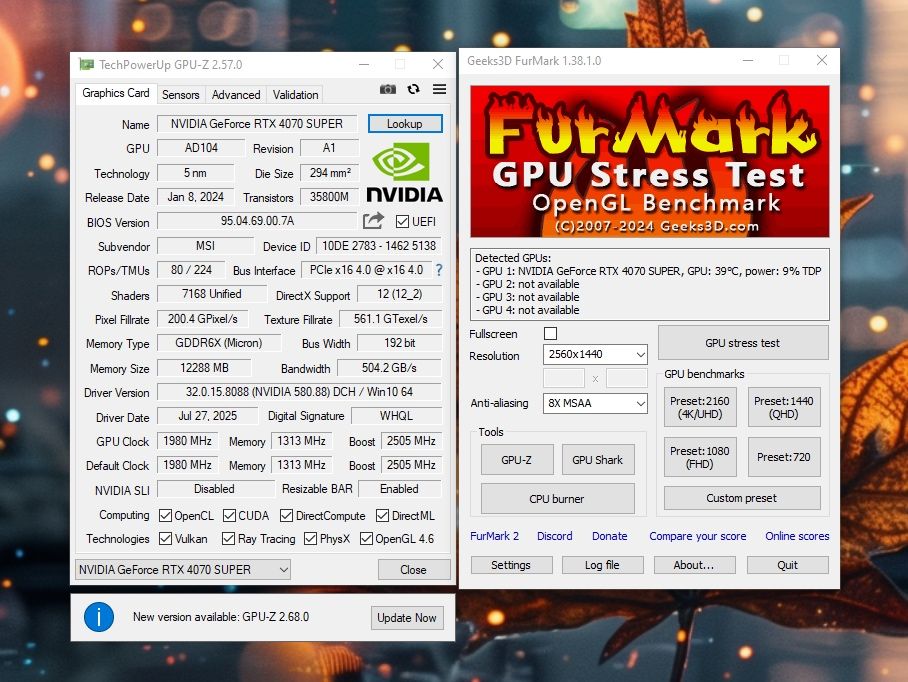Click the GPU Name field in GPU-Z
This screenshot has width=908, height=682.
pos(257,124)
